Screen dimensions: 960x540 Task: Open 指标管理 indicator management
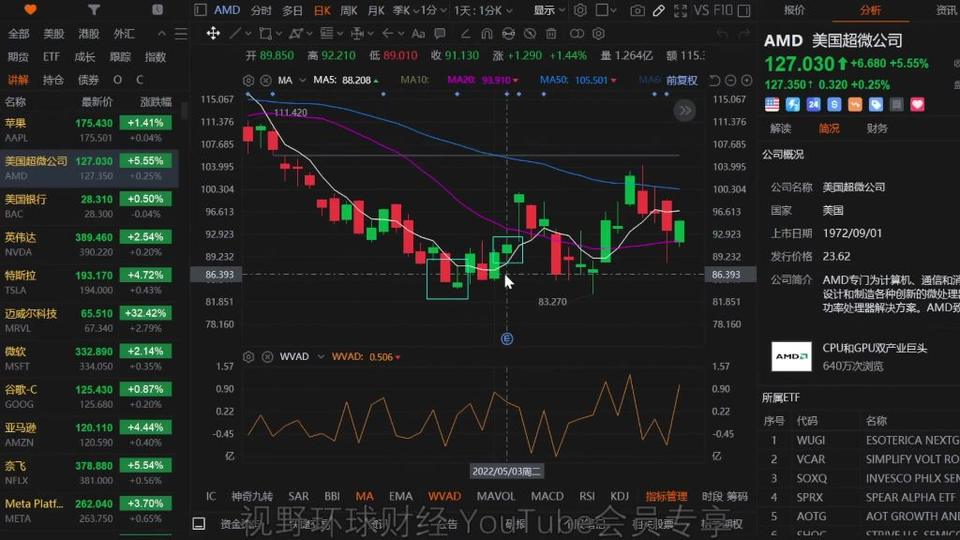(666, 496)
